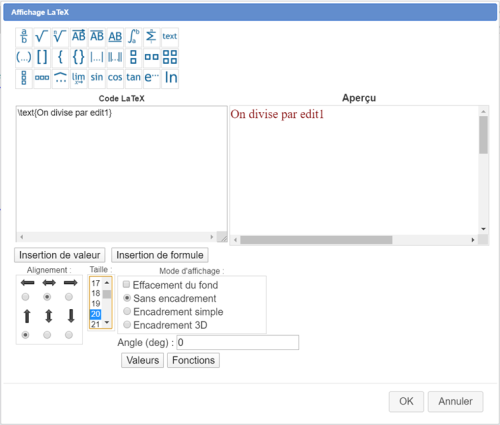The width and height of the screenshot is (500, 425).
Task: Insert the definite integral symbol
Action: (133, 37)
